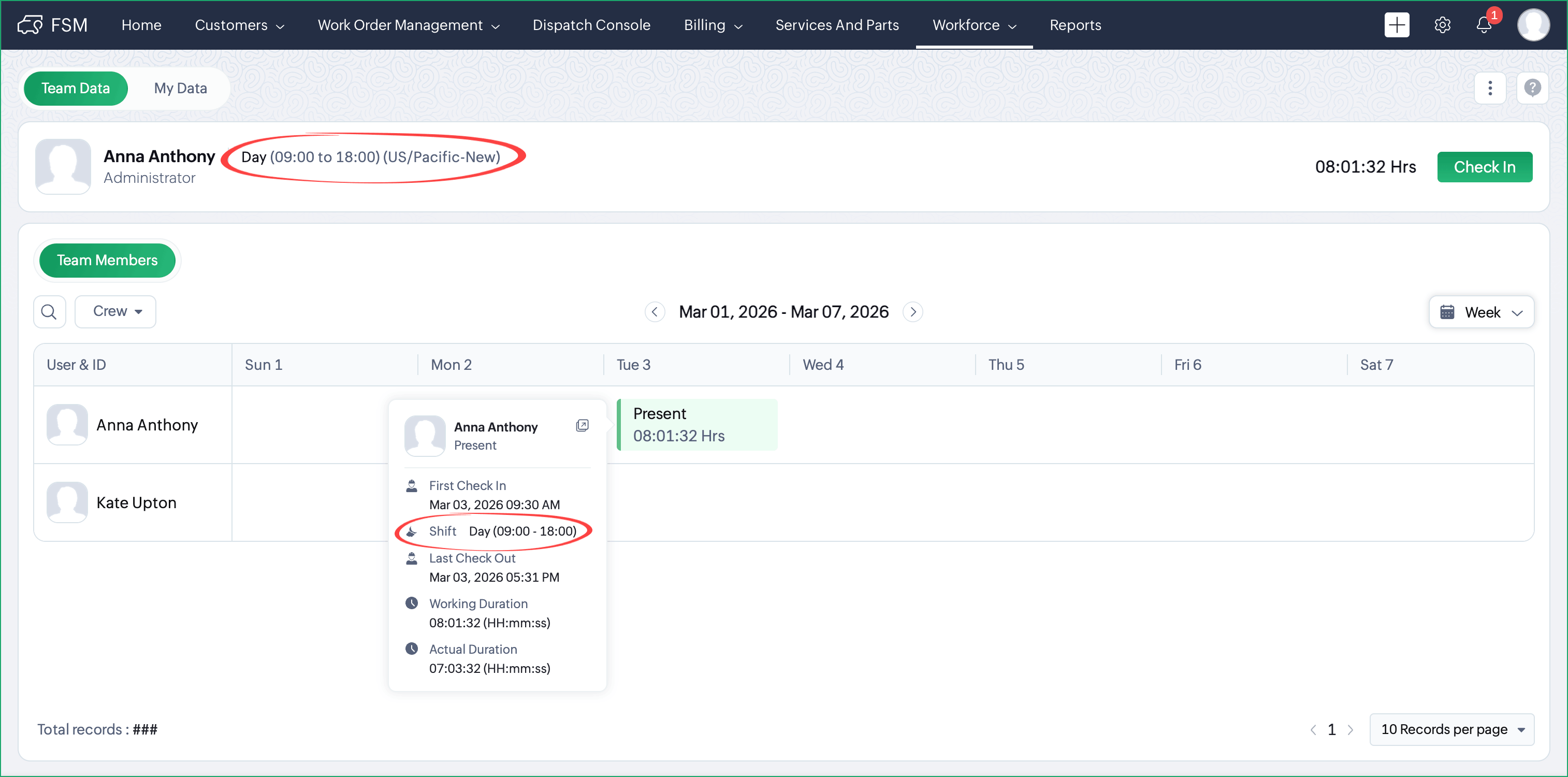Switch to Team Data view

pyautogui.click(x=76, y=88)
